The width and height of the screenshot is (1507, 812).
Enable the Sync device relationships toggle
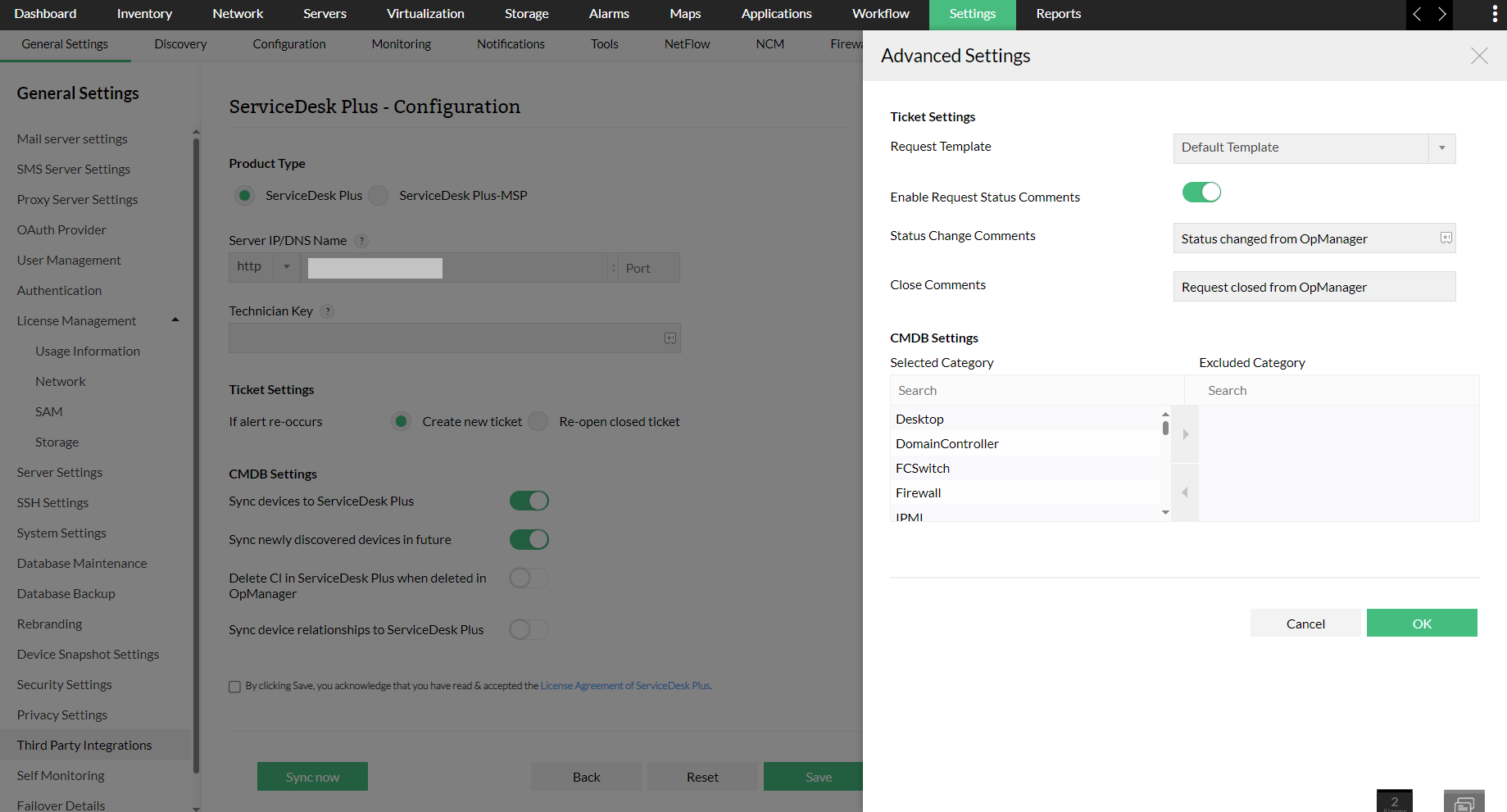tap(529, 629)
